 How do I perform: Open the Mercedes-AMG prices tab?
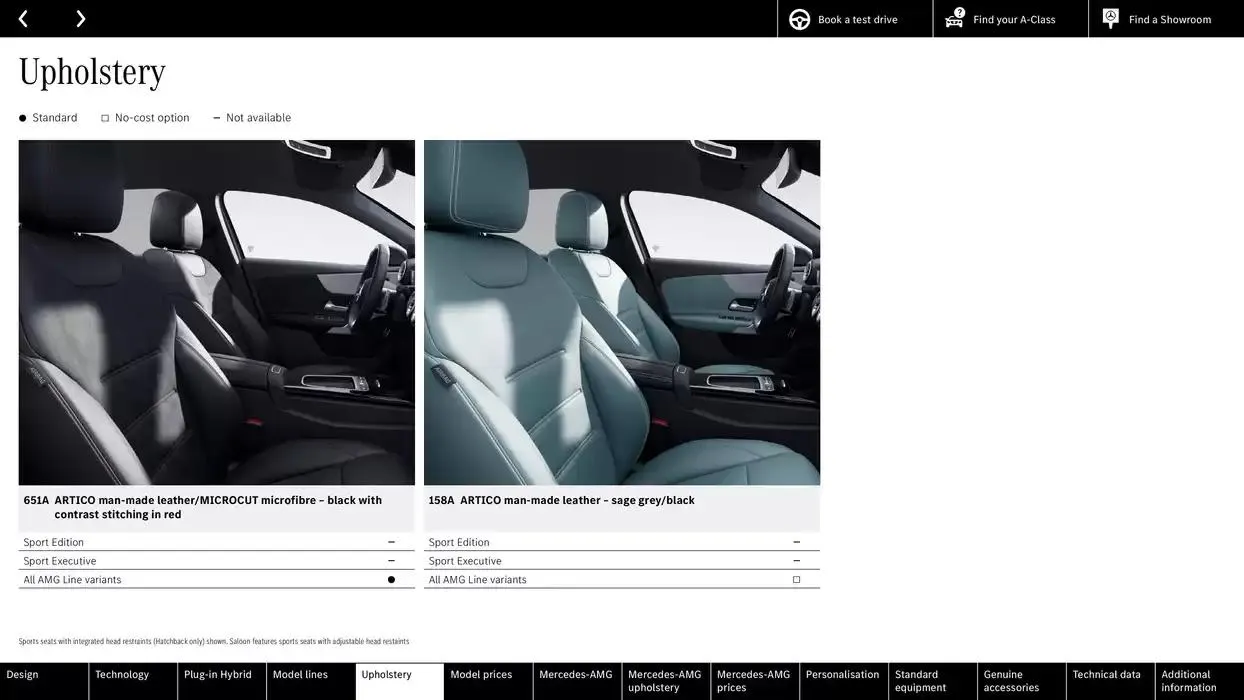(756, 681)
